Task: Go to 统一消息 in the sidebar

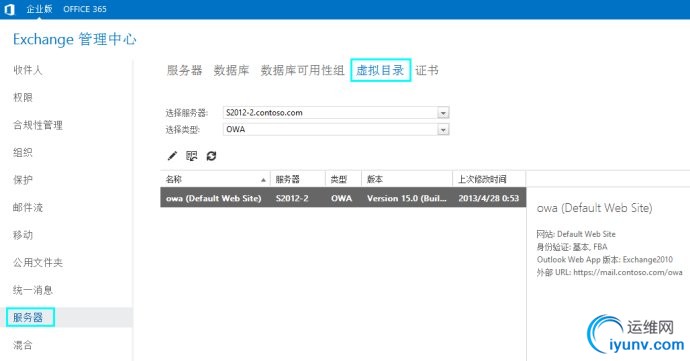Action: (33, 290)
